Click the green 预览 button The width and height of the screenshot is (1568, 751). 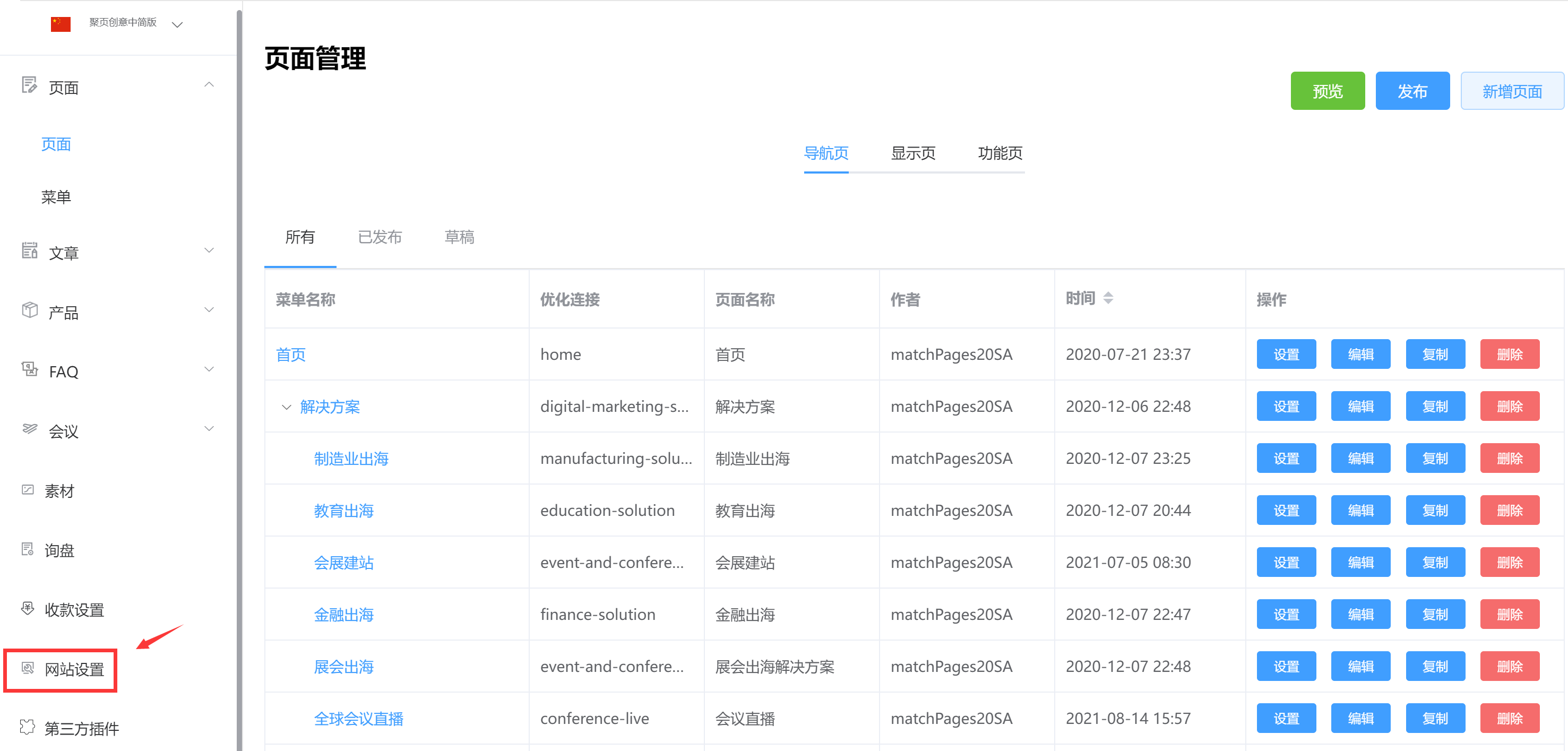(1328, 91)
